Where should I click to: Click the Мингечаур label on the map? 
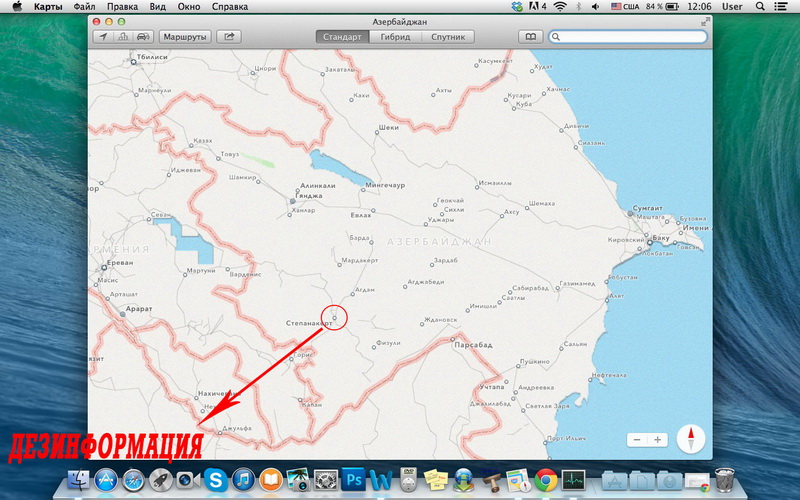[385, 185]
